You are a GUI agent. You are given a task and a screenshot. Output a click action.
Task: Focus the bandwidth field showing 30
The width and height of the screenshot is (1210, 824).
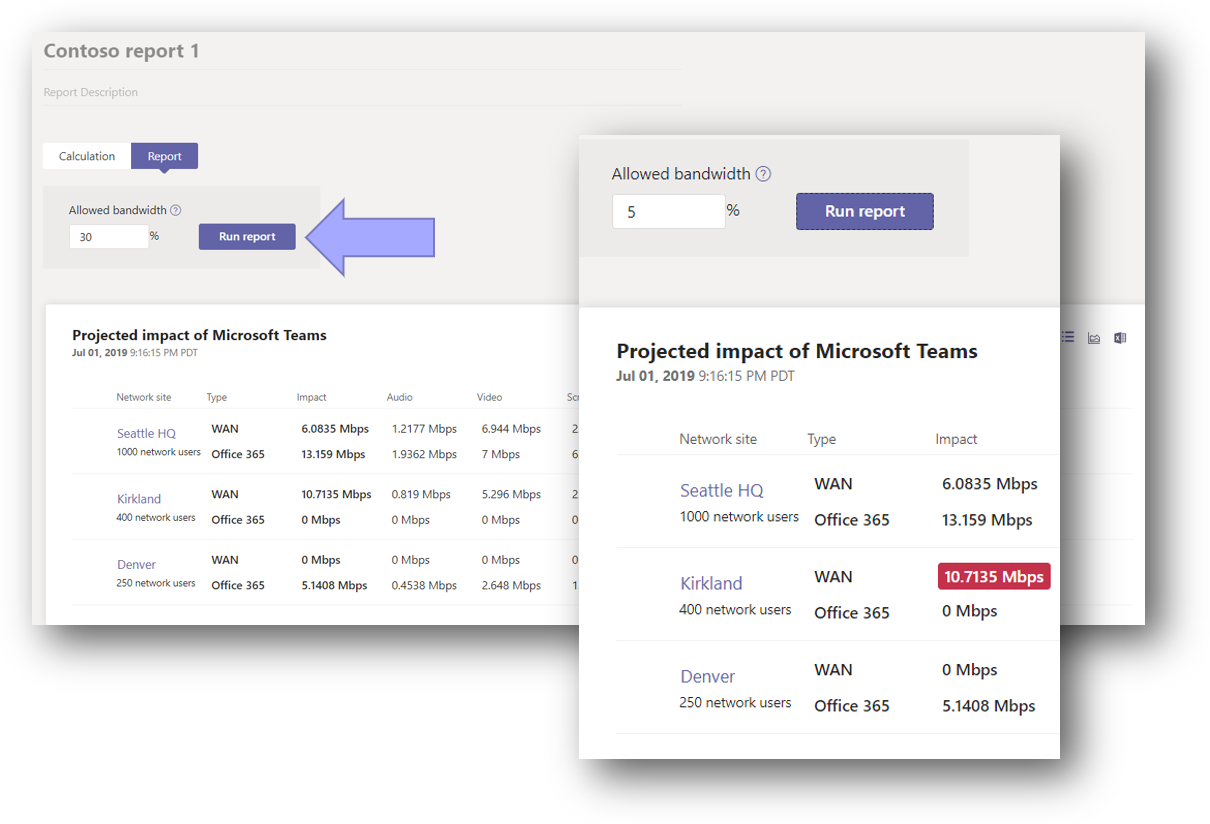(x=109, y=237)
